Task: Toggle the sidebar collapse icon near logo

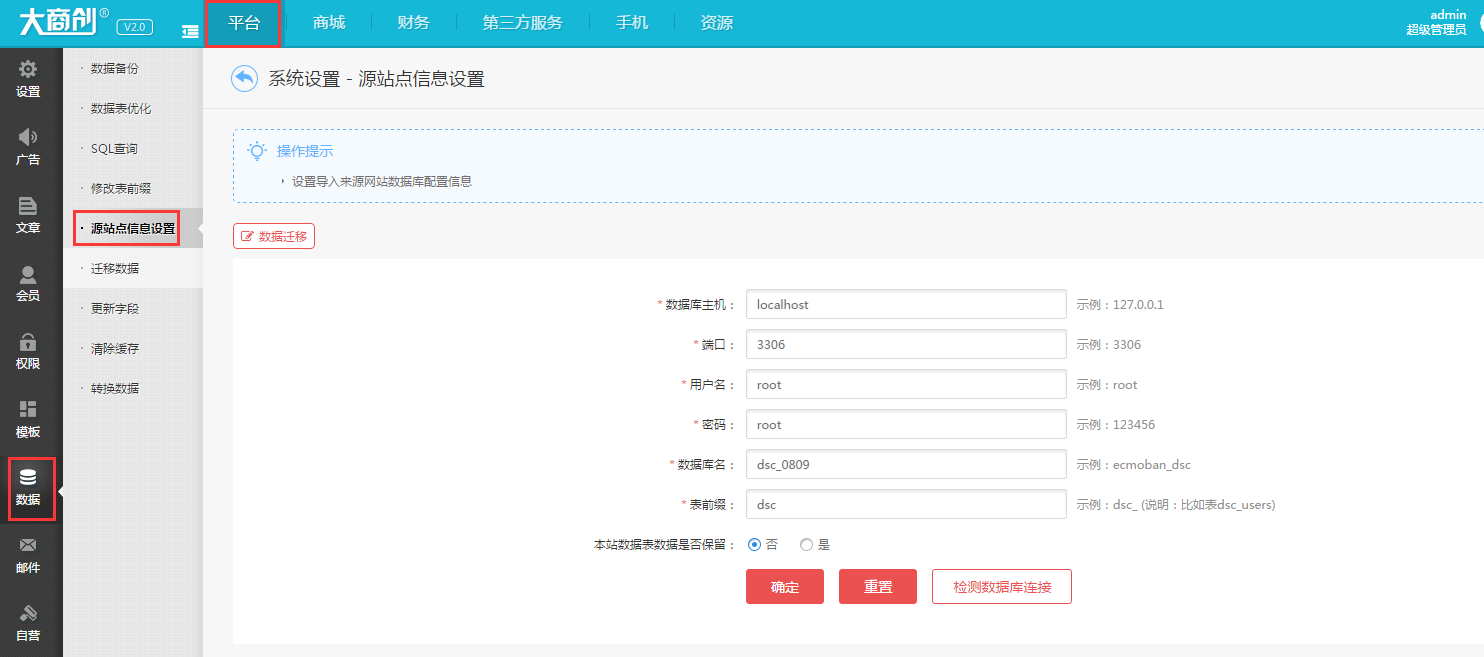Action: [x=190, y=32]
